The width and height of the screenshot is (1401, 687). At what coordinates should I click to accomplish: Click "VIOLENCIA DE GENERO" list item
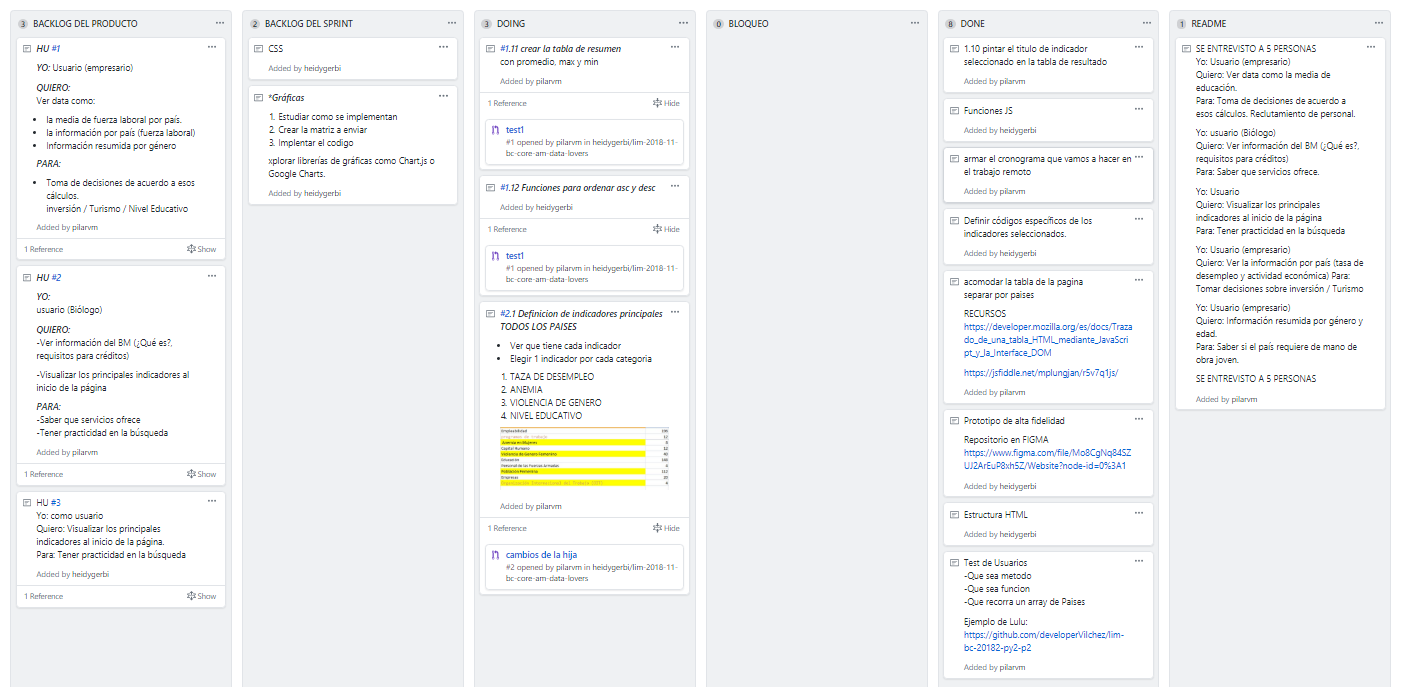[558, 403]
